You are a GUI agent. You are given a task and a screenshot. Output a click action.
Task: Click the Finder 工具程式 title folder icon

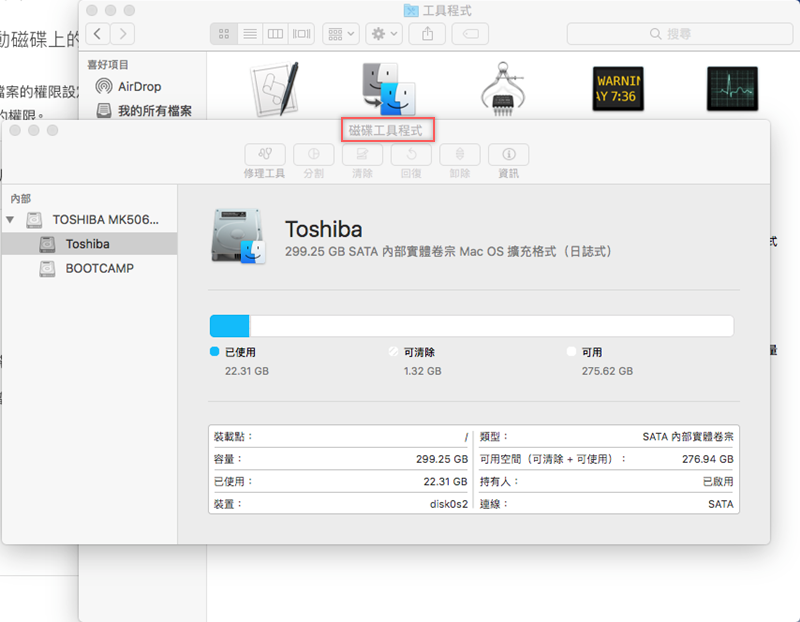(x=411, y=10)
